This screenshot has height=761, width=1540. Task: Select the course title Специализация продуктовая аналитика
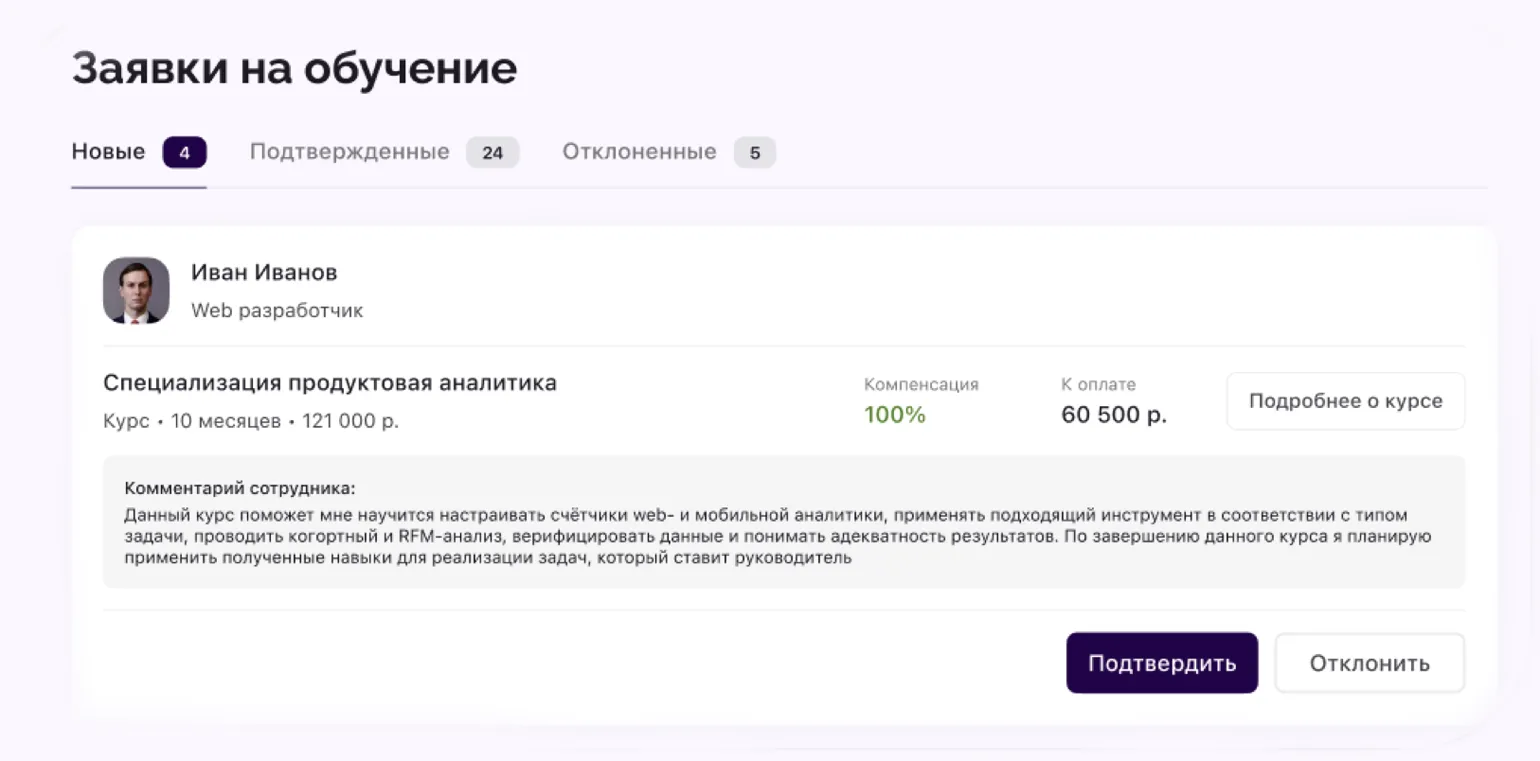click(x=330, y=383)
